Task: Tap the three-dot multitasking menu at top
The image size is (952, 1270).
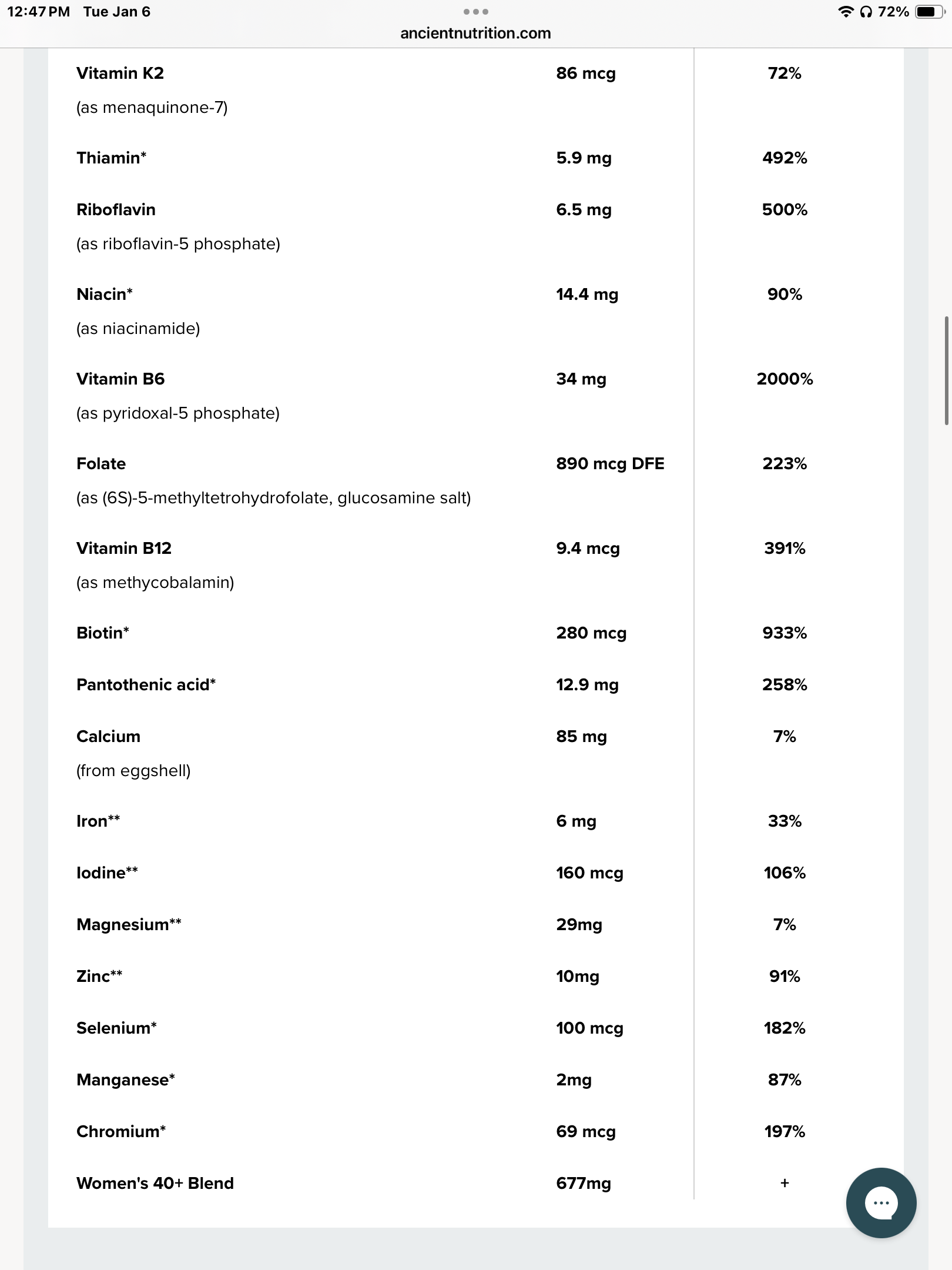Action: (x=475, y=12)
